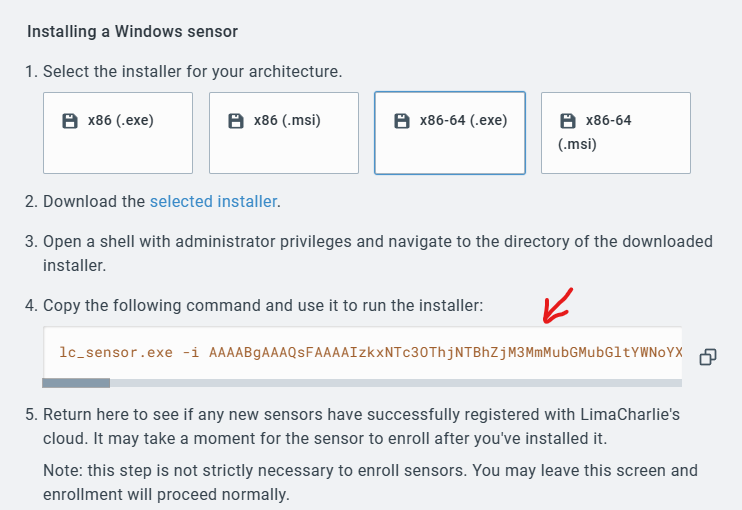Click the empty scrollbar track right of the thumb
742x510 pixels.
[396, 383]
